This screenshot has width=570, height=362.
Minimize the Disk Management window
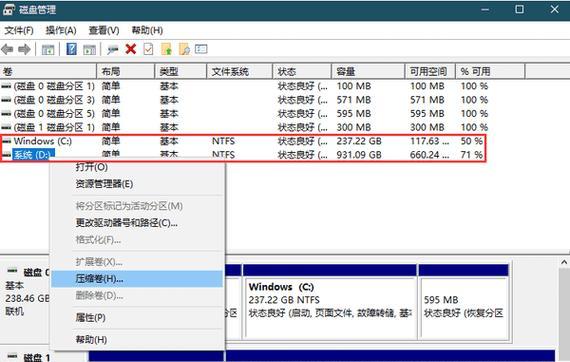[x=485, y=9]
